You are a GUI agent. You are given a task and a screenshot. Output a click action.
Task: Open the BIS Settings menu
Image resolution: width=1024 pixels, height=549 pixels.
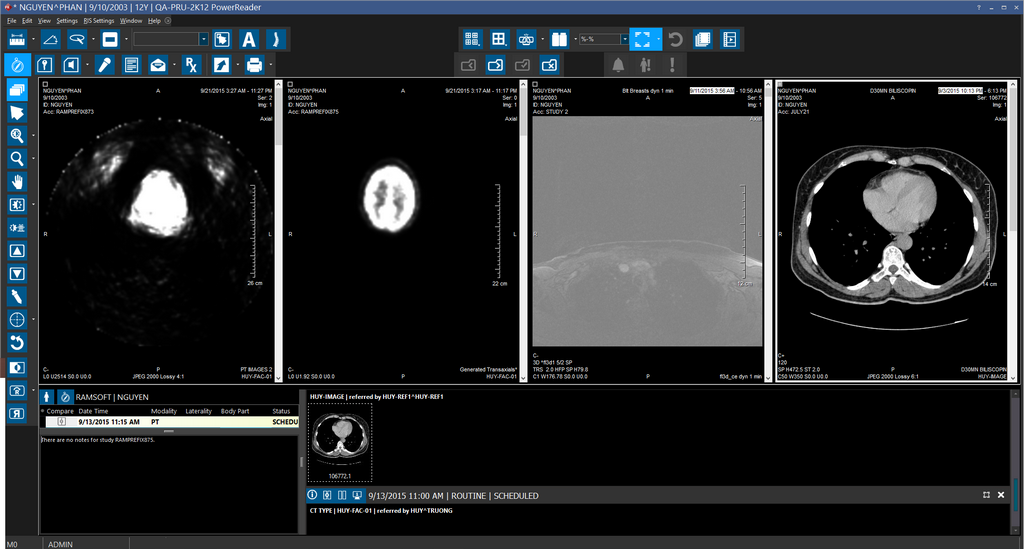(98, 20)
